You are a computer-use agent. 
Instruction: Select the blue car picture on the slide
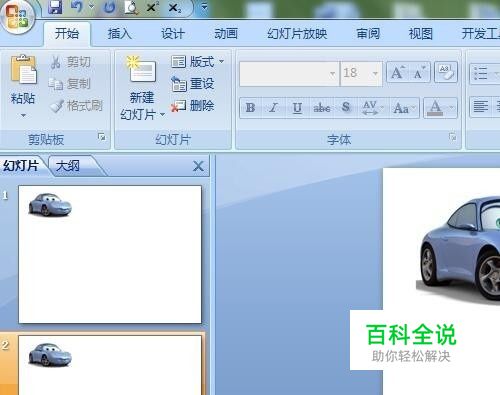458,250
